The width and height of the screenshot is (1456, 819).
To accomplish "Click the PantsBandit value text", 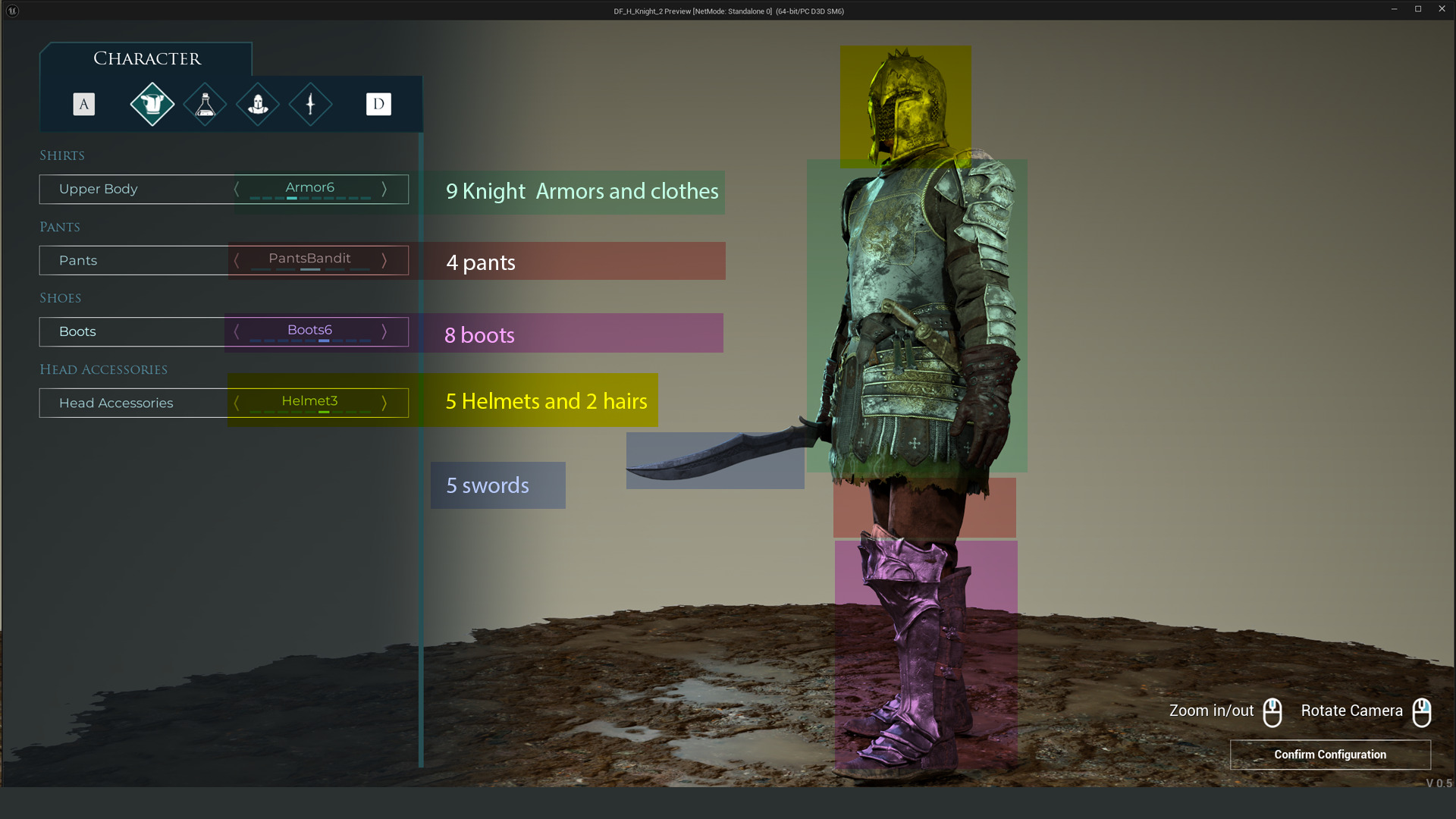I will 309,258.
